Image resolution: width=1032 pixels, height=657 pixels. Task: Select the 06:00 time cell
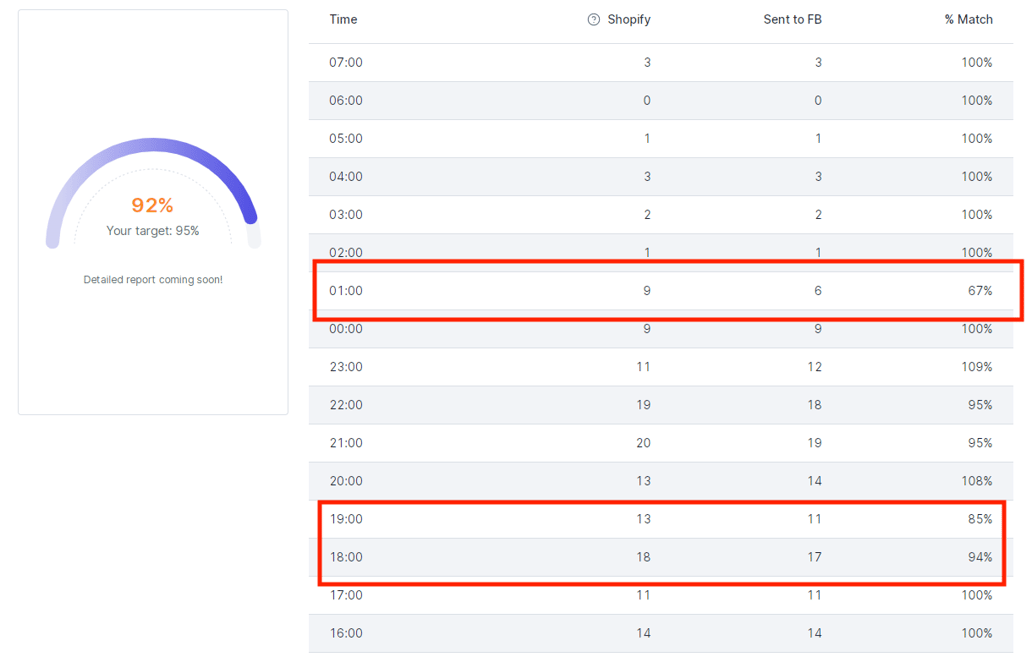pos(346,101)
